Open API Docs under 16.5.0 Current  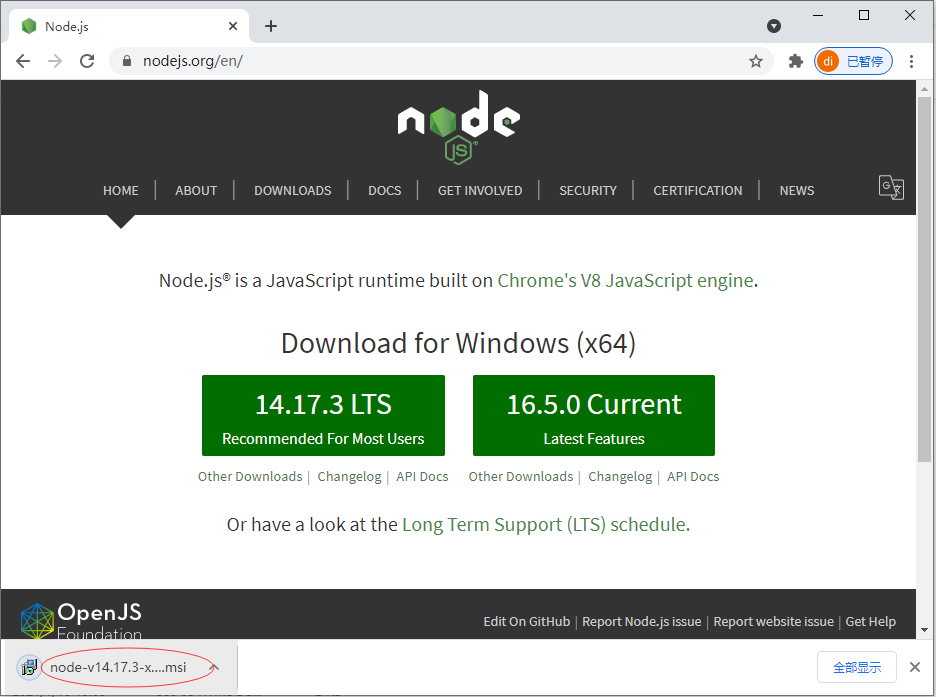[x=693, y=477]
